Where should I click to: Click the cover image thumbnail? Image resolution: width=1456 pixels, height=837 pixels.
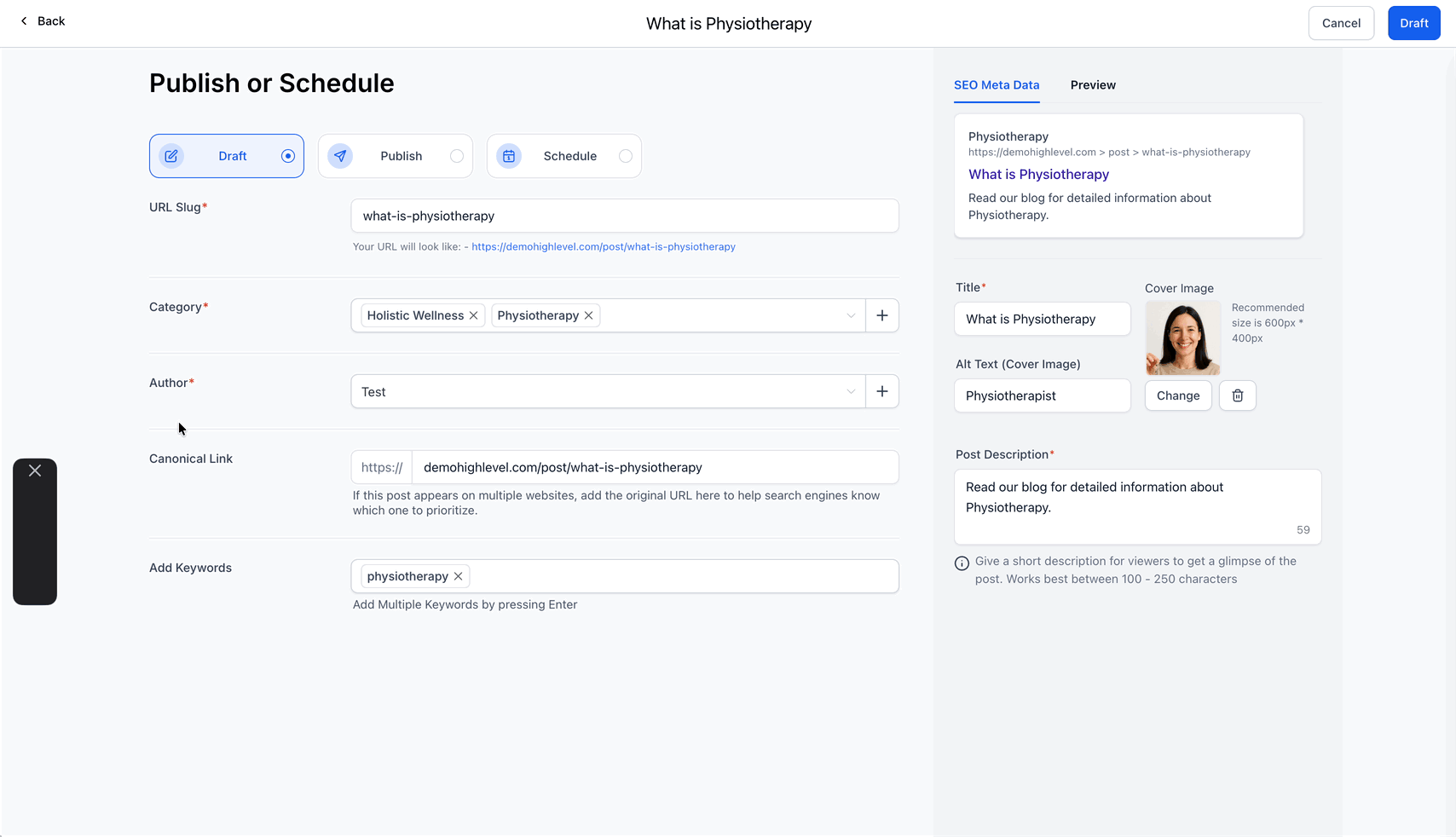pyautogui.click(x=1183, y=338)
